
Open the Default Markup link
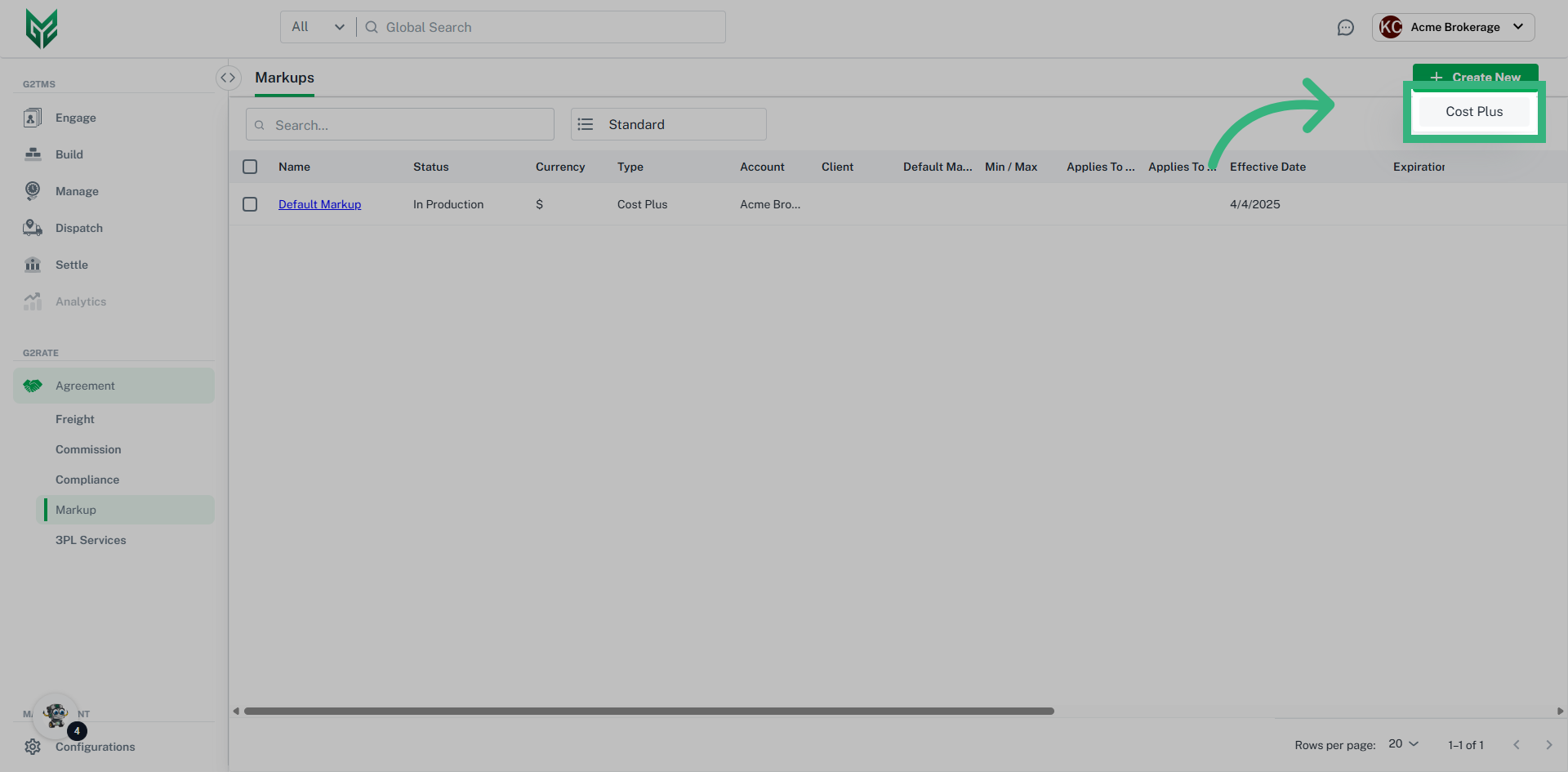319,204
